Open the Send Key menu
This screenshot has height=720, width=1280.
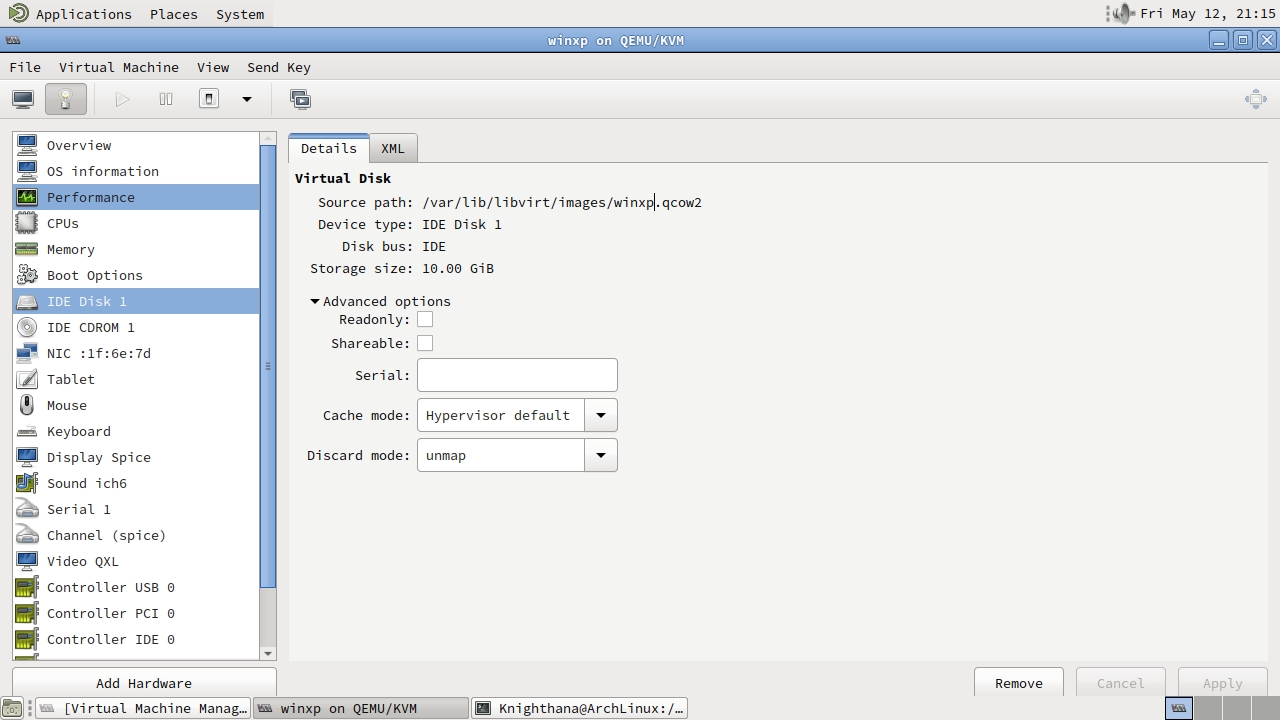coord(279,67)
